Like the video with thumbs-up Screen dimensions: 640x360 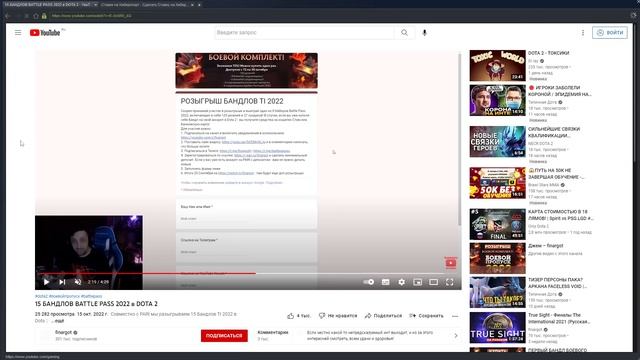coord(299,316)
